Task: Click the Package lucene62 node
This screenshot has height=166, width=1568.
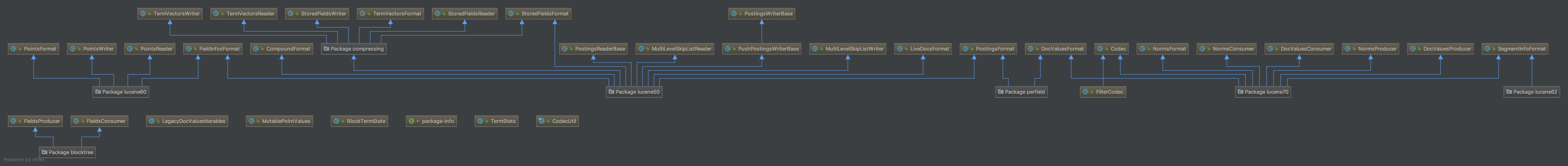Action: click(1532, 92)
